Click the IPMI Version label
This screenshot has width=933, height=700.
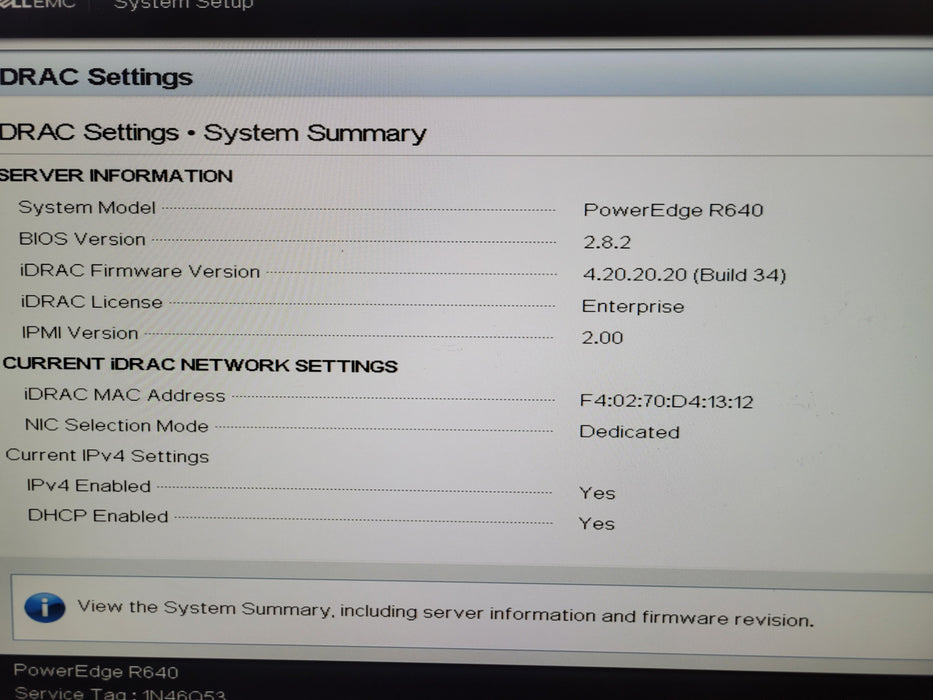[80, 333]
